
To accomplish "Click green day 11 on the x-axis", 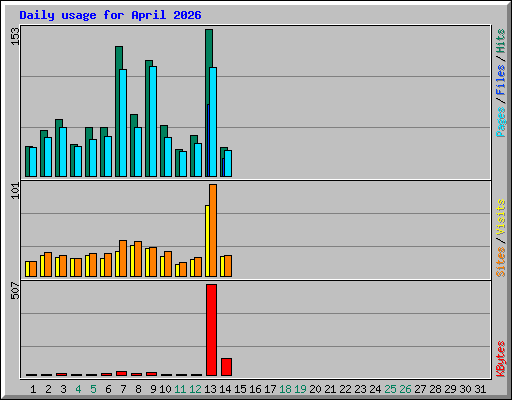I will 180,389.
